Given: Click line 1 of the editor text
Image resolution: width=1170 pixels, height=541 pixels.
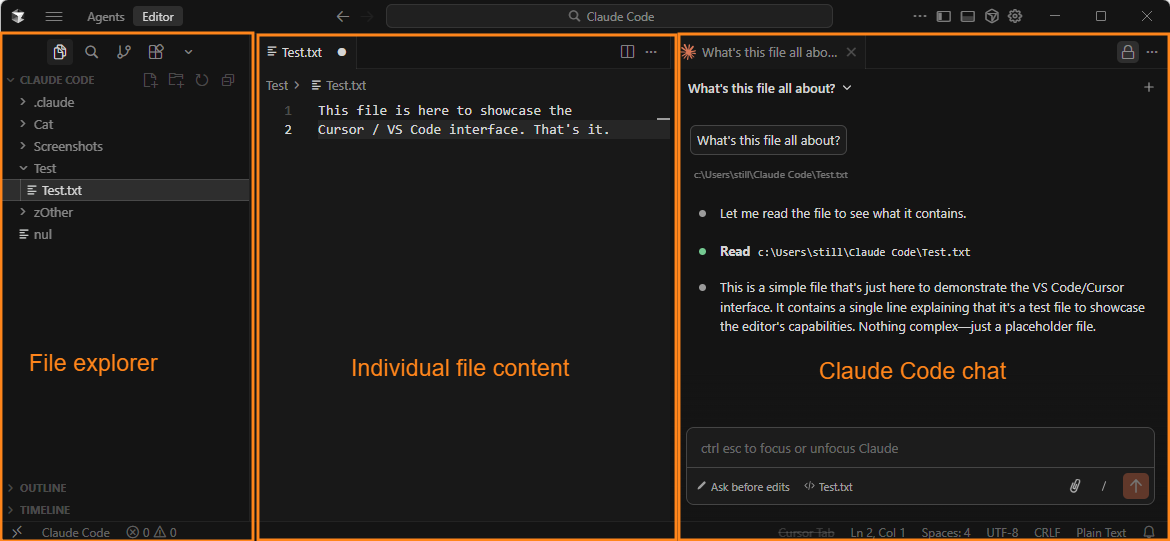Looking at the screenshot, I should pyautogui.click(x=445, y=110).
